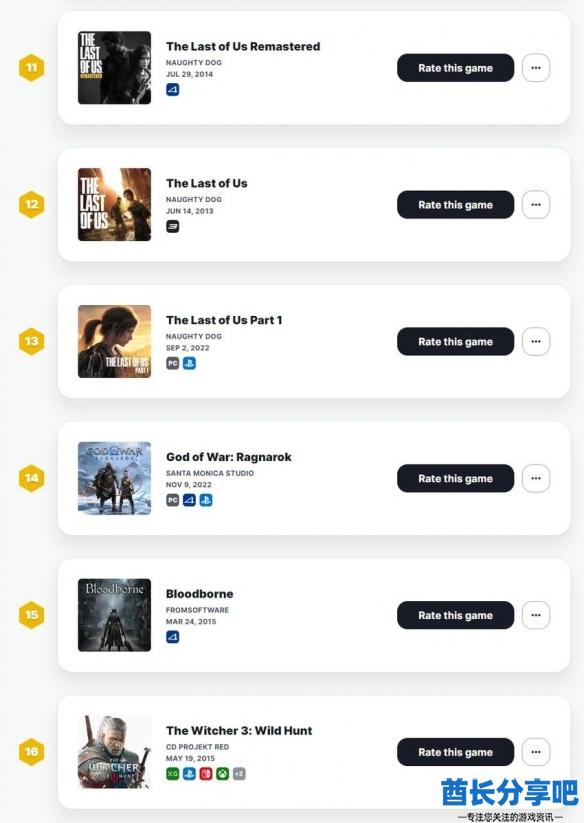Click PS5 platform icon under God of War: Ragnarok
This screenshot has height=823, width=584.
tap(206, 500)
